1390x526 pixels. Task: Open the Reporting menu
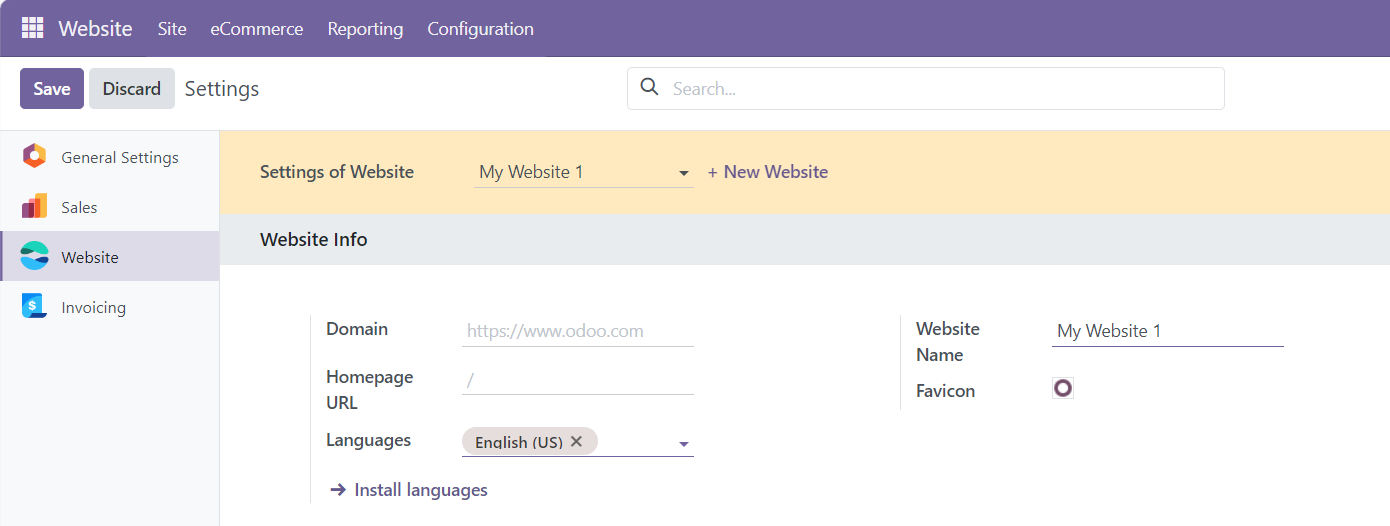pos(365,29)
